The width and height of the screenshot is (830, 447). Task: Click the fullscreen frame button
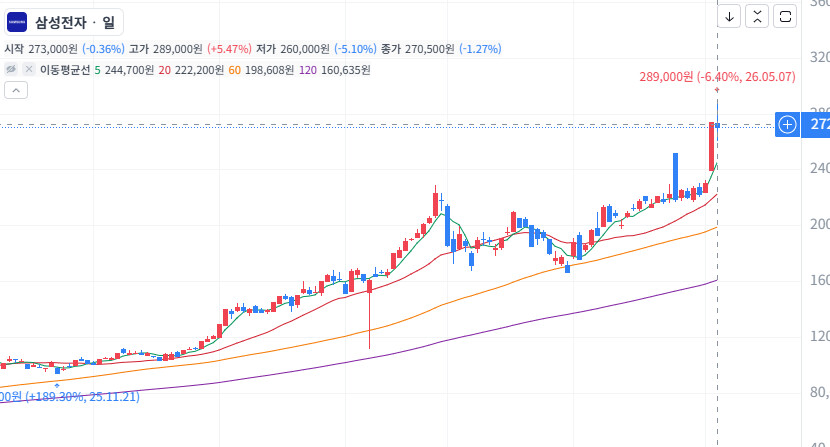785,16
